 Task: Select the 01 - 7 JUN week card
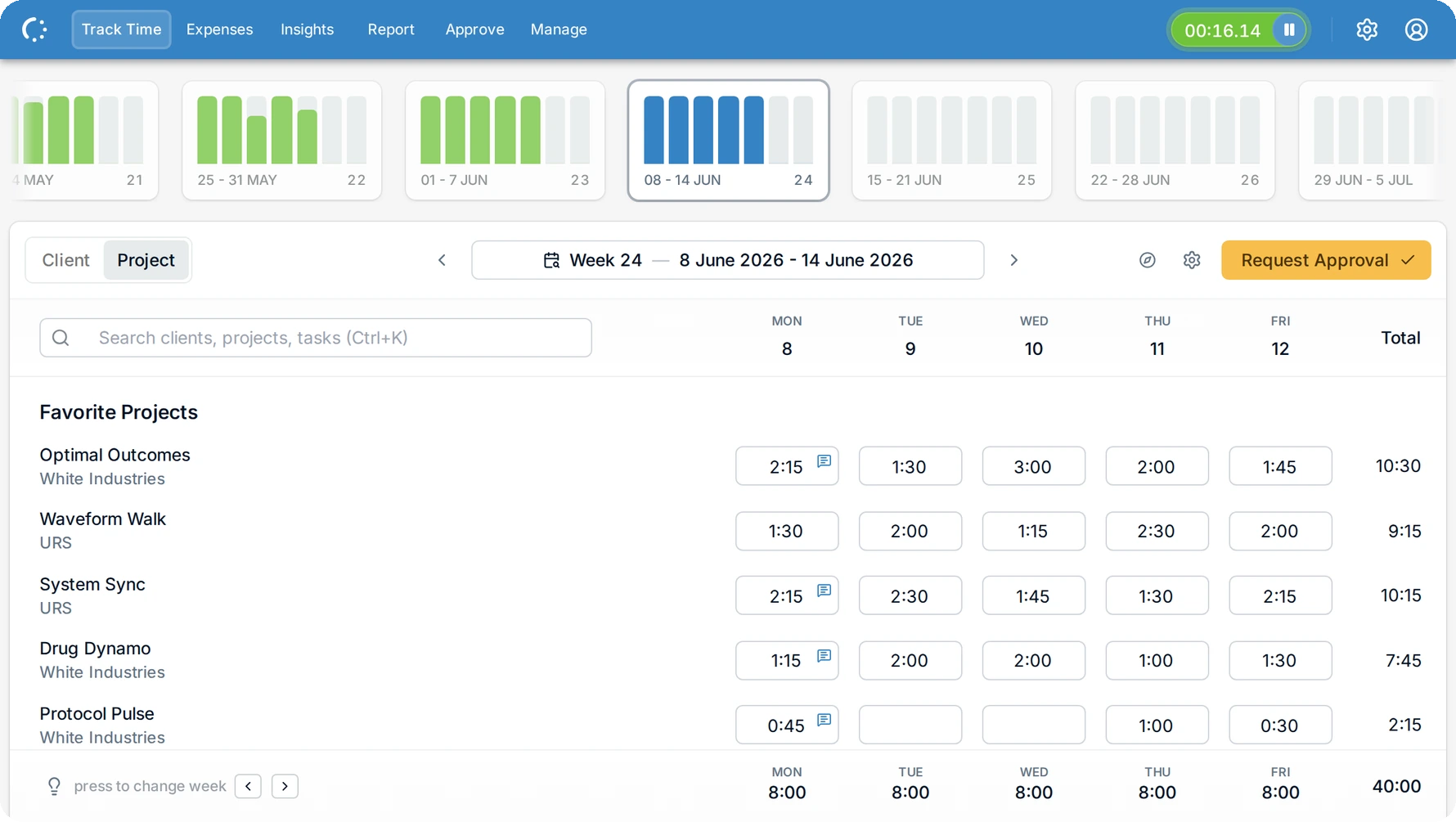point(505,141)
